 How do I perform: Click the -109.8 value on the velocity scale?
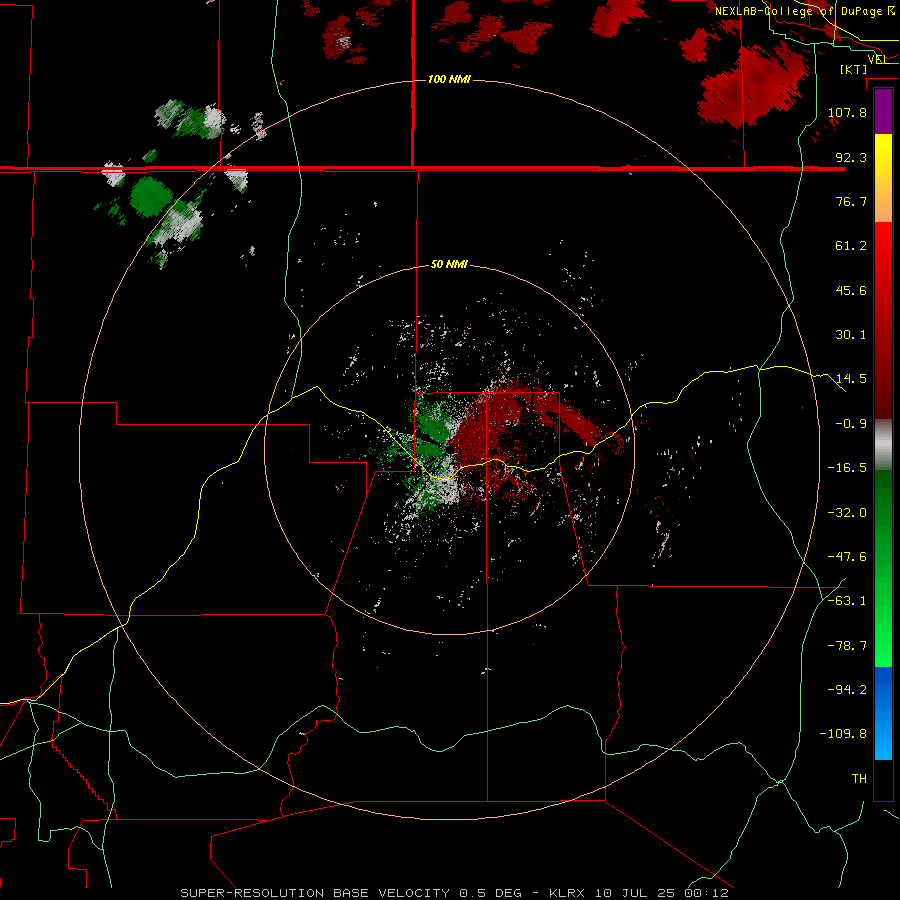(x=843, y=734)
